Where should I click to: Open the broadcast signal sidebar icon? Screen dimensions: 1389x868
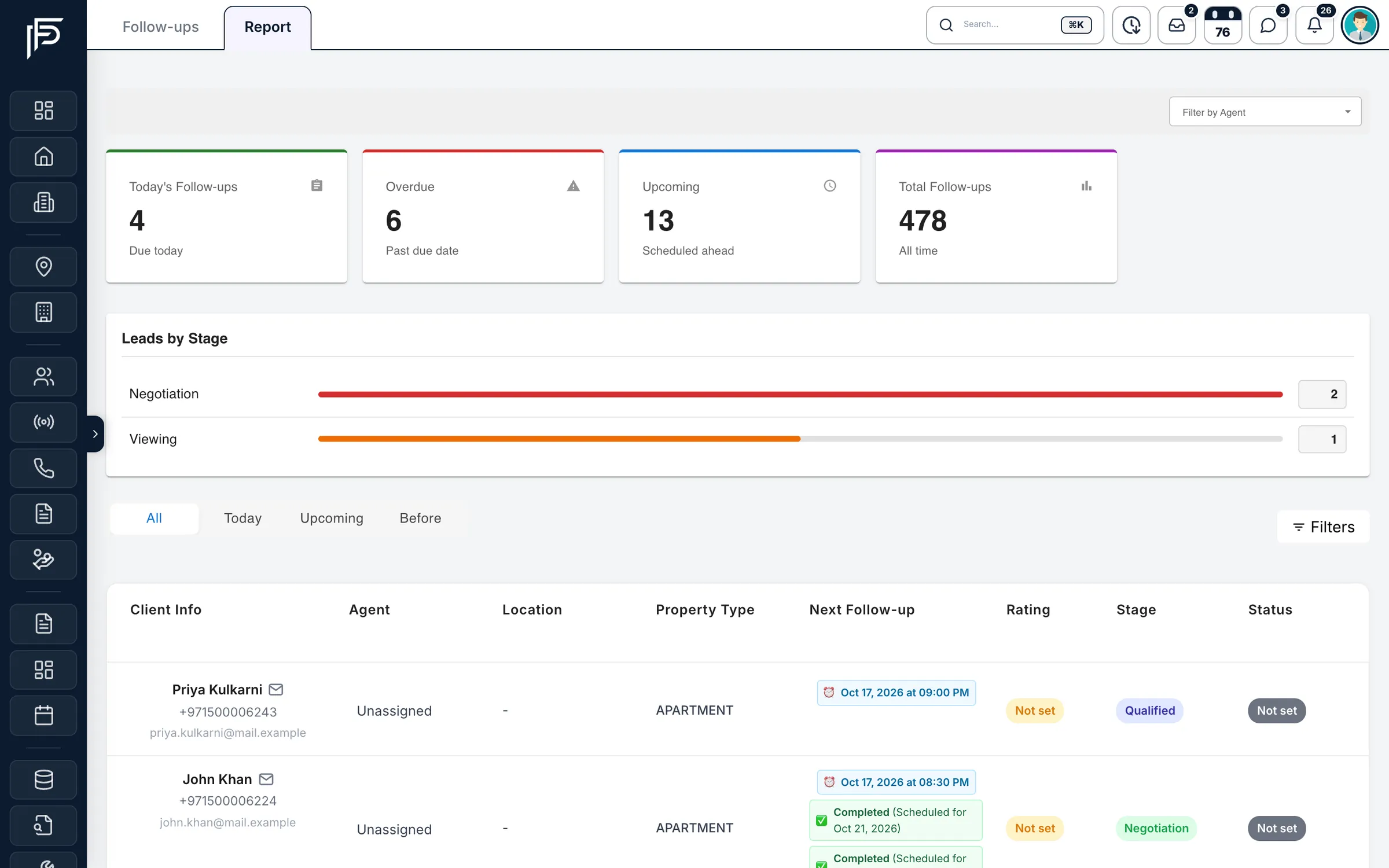click(43, 422)
